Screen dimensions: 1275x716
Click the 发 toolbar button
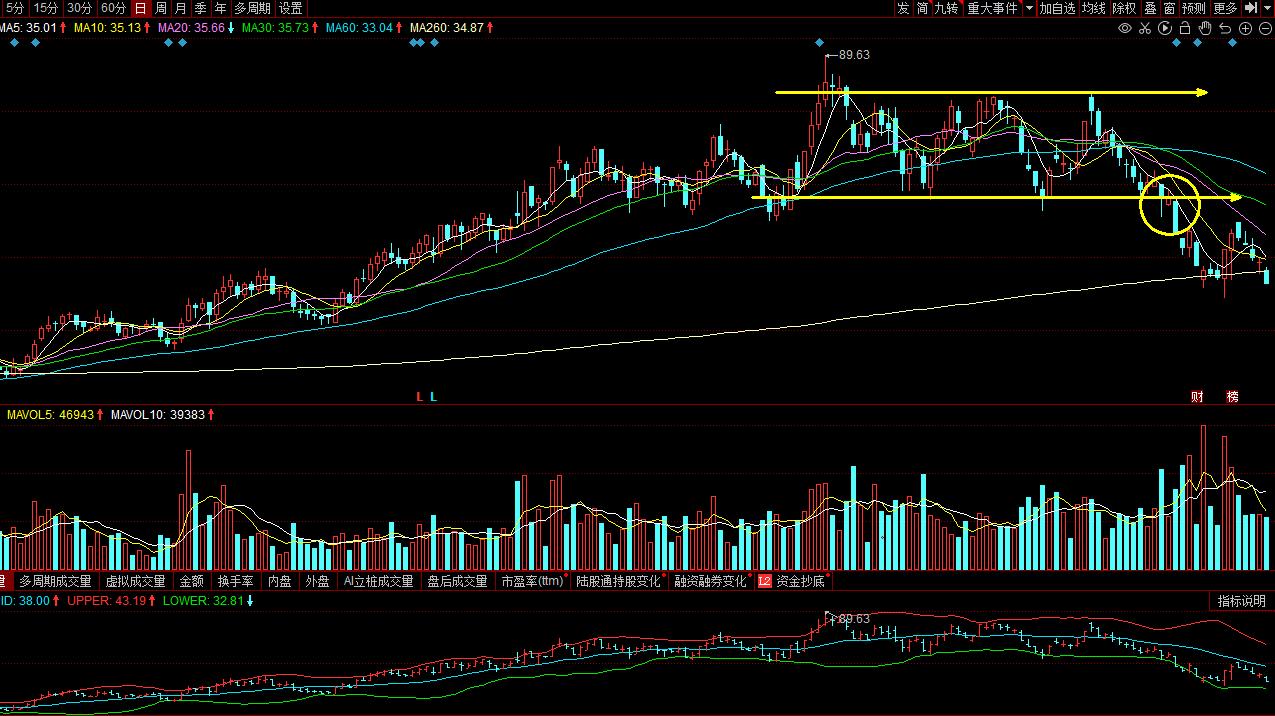pyautogui.click(x=903, y=8)
